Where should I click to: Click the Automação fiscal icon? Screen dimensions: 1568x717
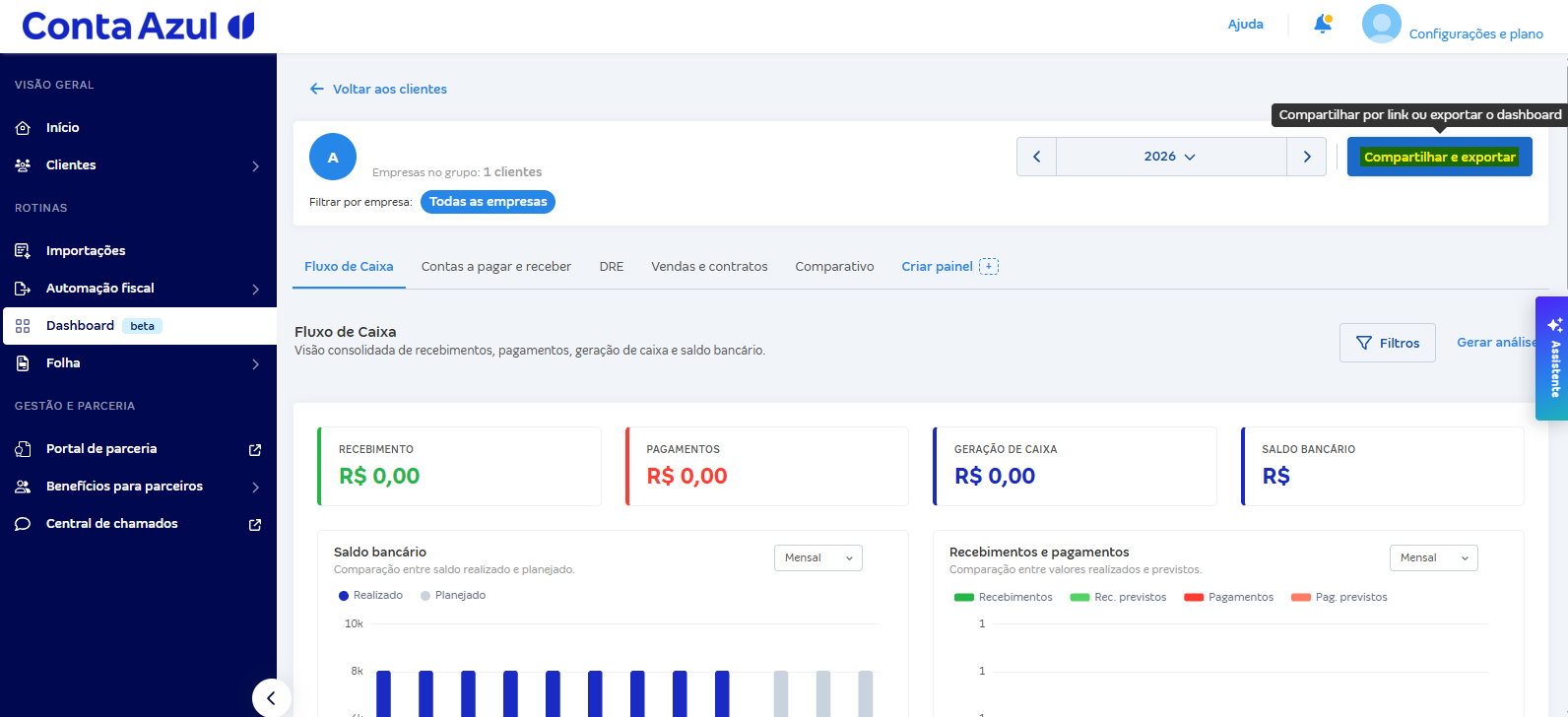pos(23,289)
